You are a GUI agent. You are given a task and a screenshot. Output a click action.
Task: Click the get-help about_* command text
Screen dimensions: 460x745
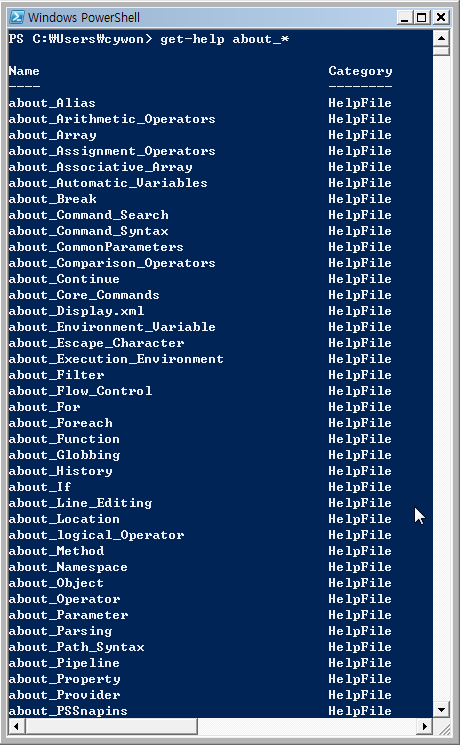[x=224, y=39]
